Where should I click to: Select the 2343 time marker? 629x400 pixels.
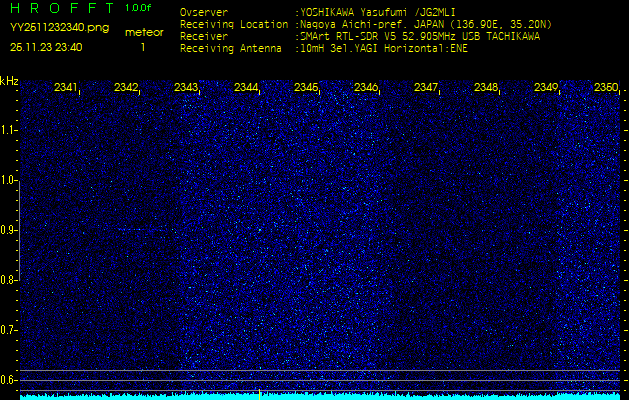(185, 87)
